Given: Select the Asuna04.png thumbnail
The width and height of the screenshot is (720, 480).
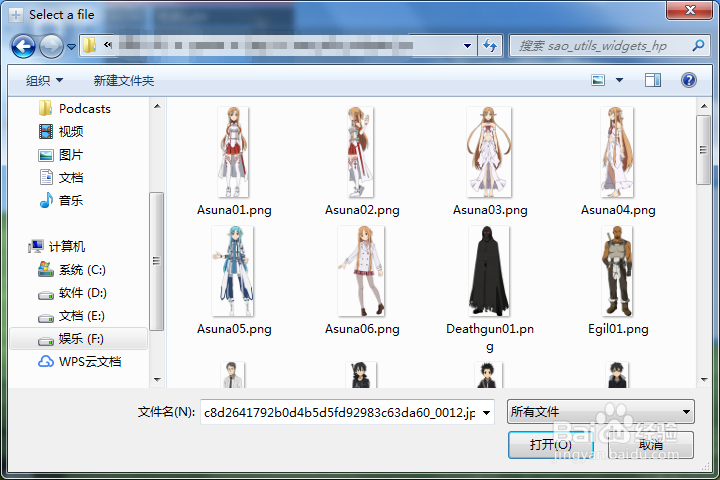Looking at the screenshot, I should (617, 152).
